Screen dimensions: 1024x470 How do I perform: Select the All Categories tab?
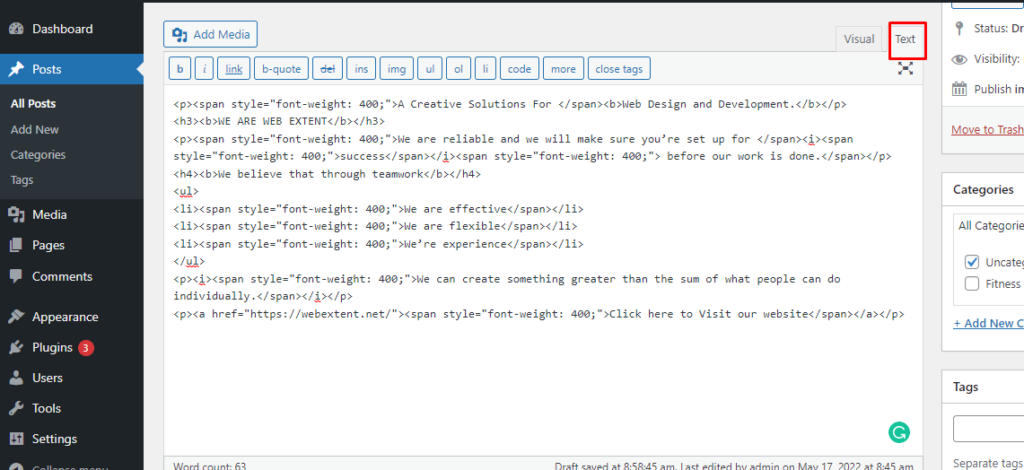click(x=989, y=225)
